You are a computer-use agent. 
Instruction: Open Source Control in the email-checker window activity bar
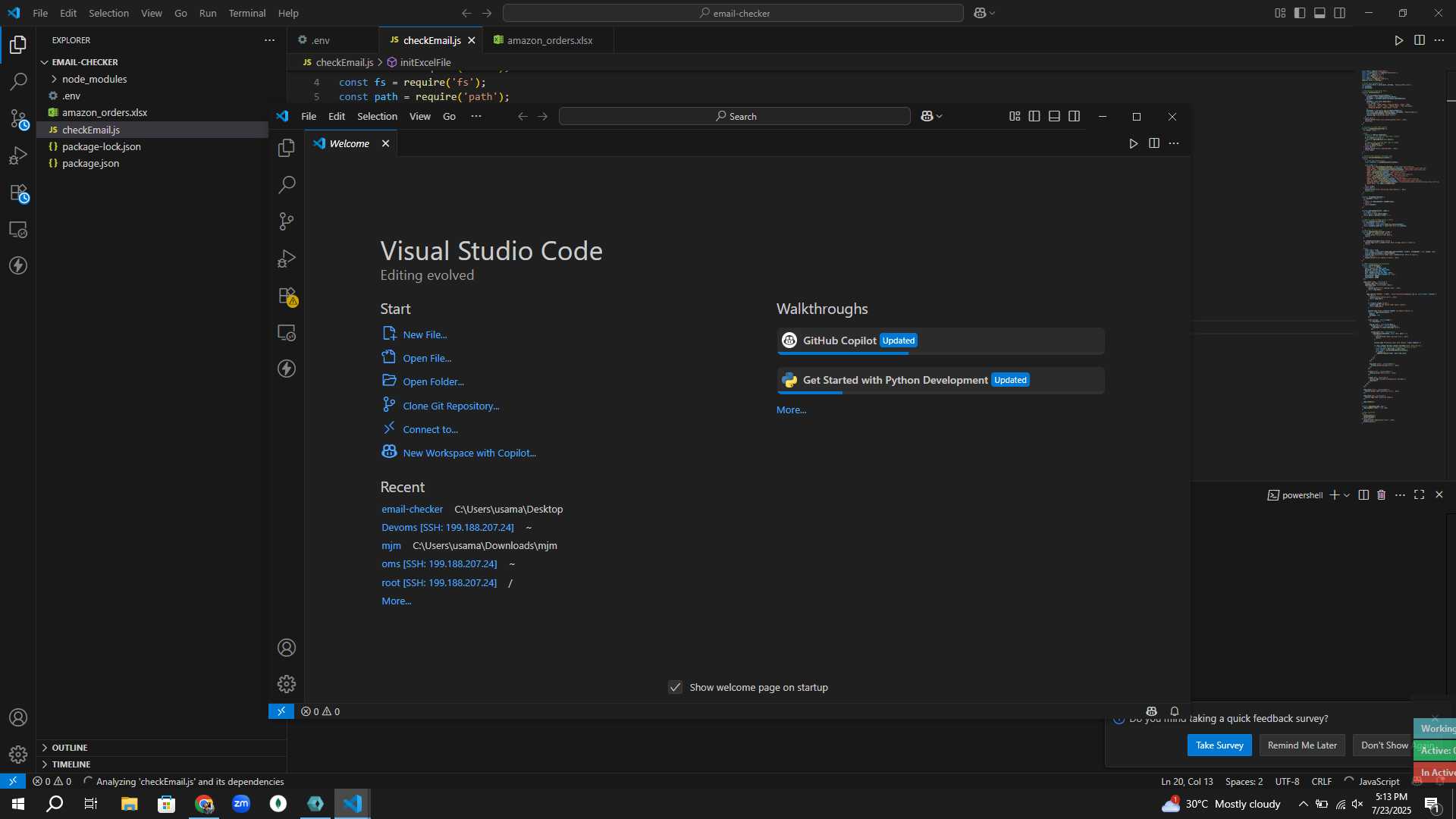[18, 119]
